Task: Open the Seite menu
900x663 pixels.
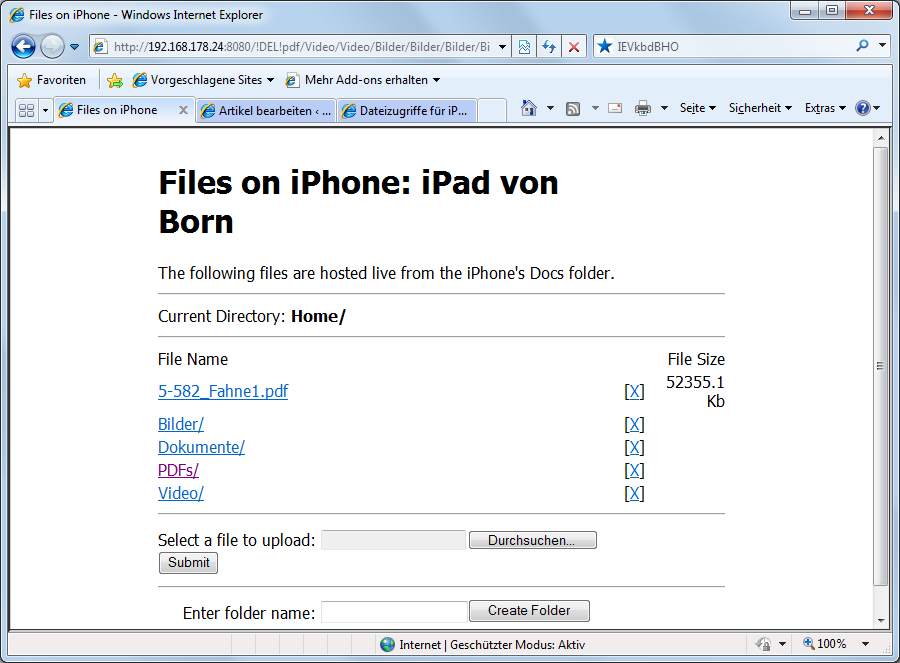Action: pos(697,108)
